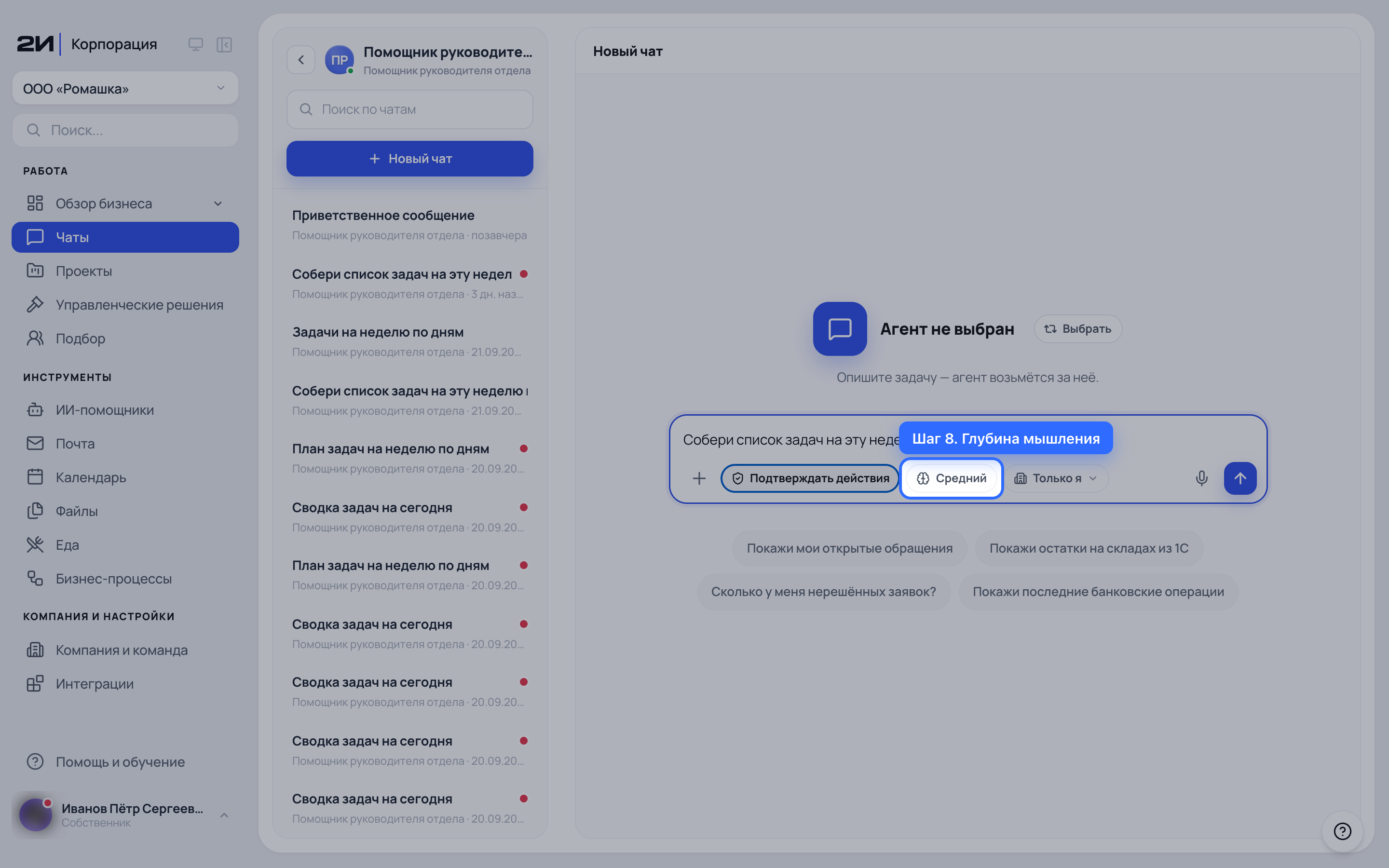The width and height of the screenshot is (1389, 868).
Task: Open Компания и команда settings
Action: (x=125, y=650)
